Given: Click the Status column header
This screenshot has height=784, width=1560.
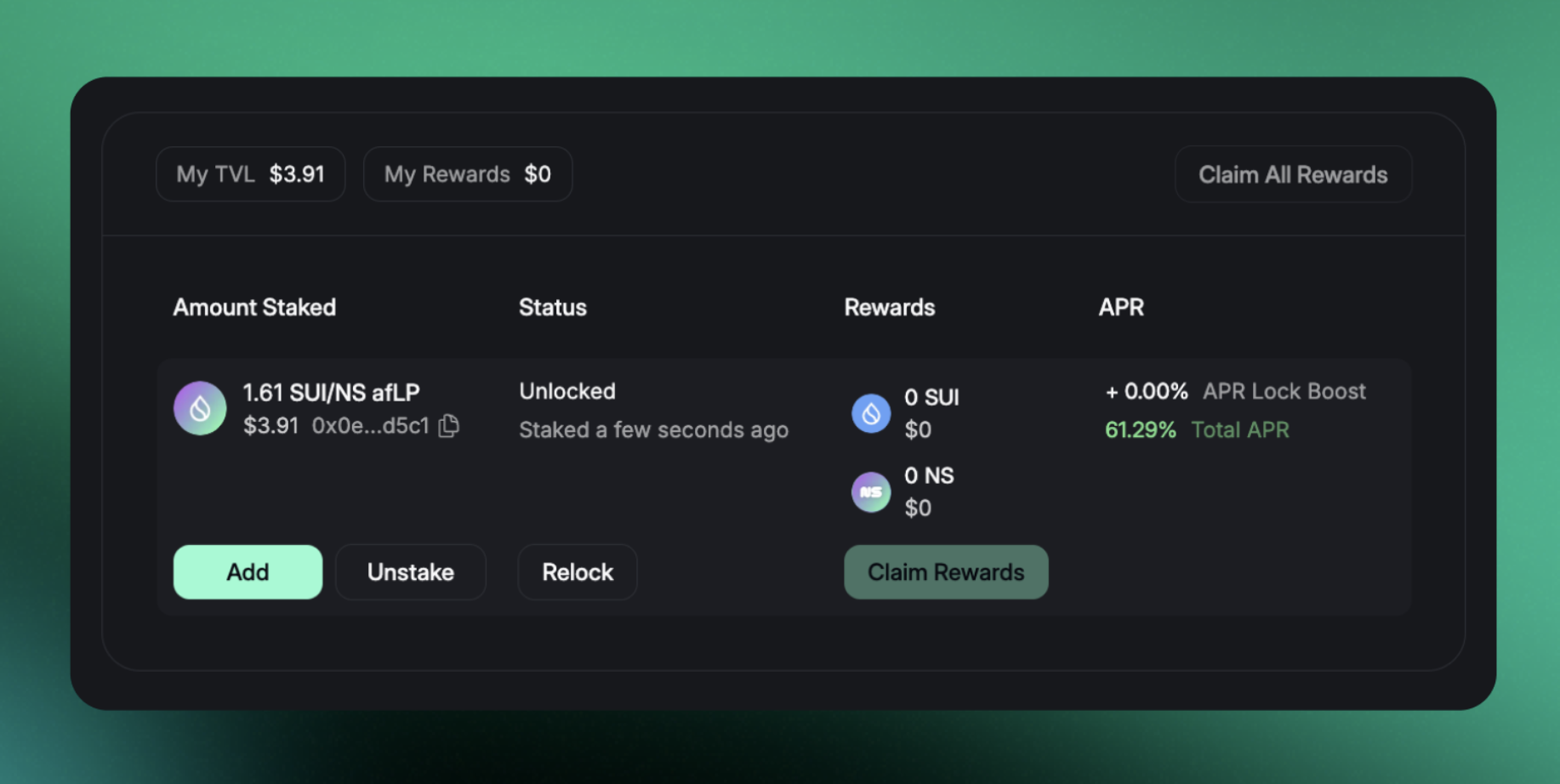Looking at the screenshot, I should 553,307.
